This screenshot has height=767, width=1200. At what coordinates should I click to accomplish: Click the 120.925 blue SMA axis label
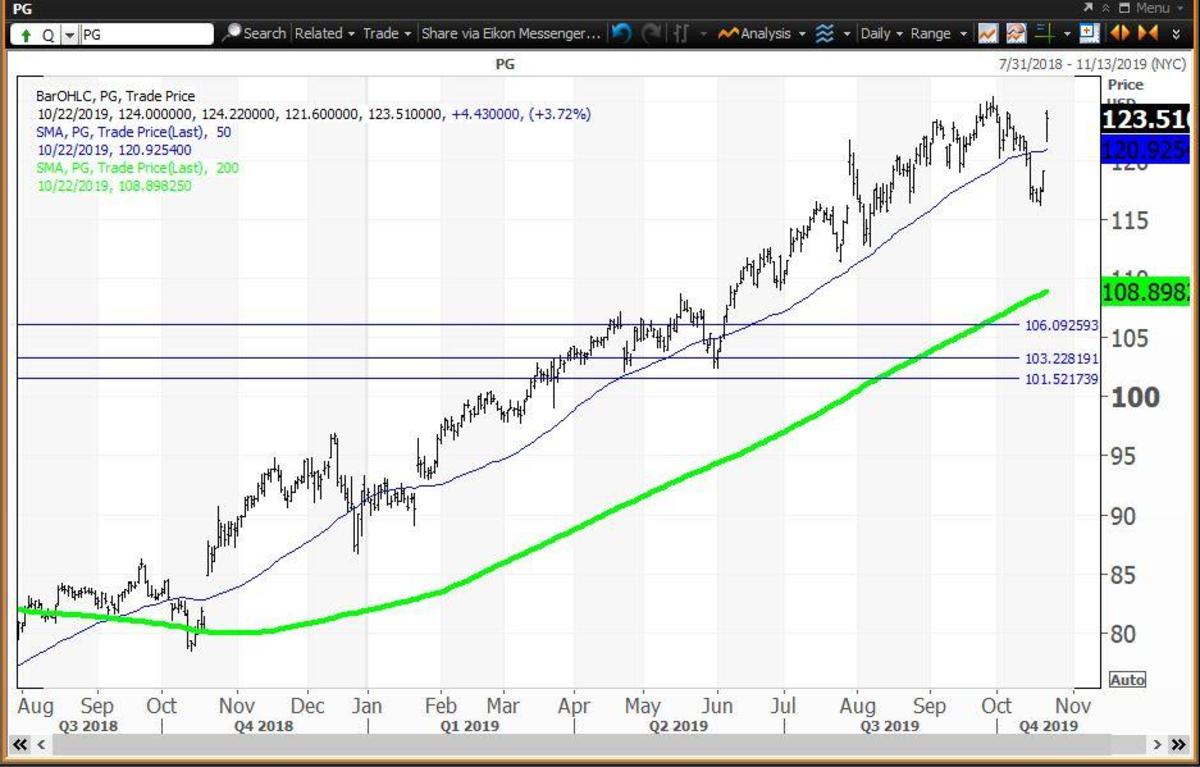pos(1146,151)
